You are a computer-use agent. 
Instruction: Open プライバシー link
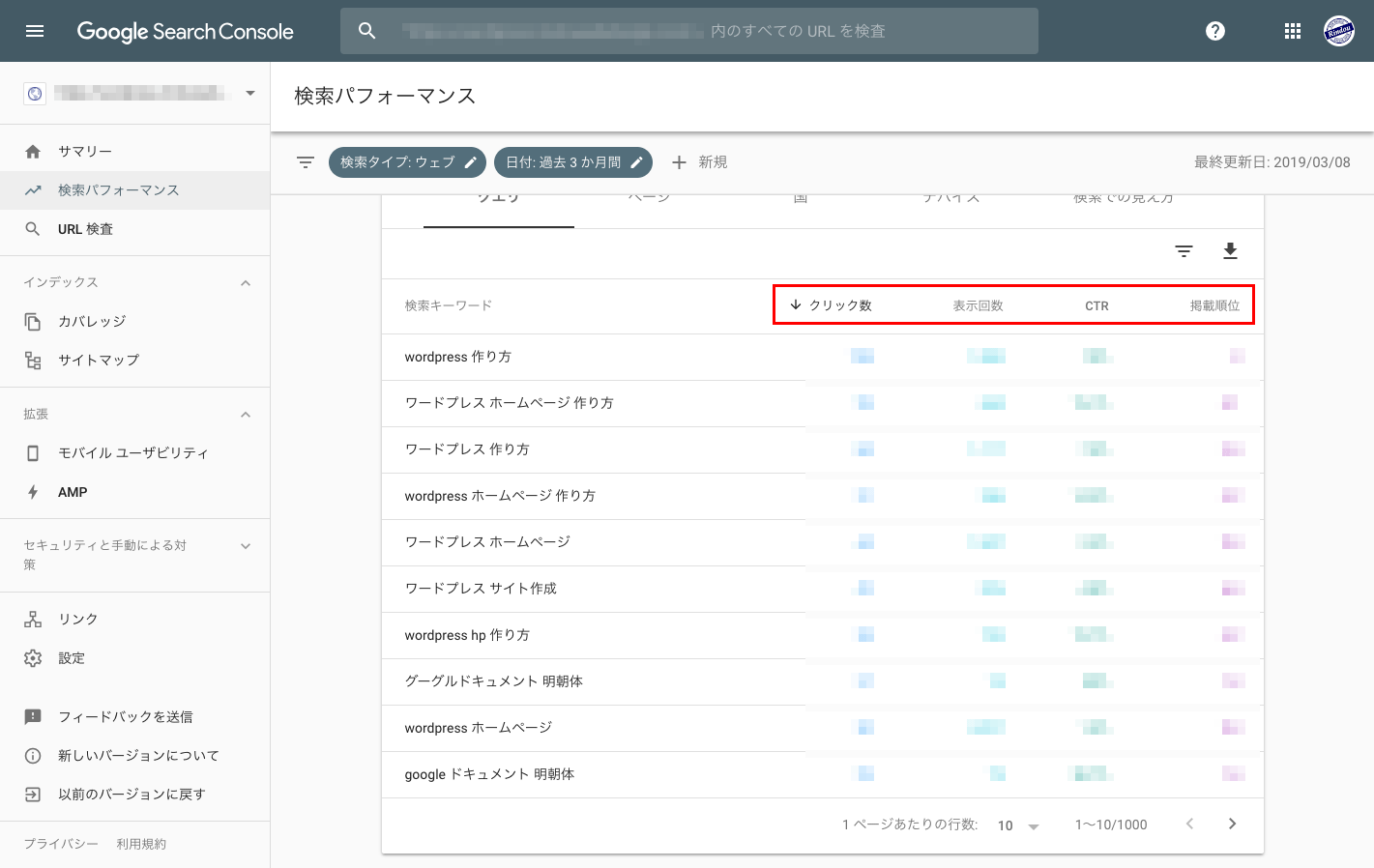pos(61,844)
